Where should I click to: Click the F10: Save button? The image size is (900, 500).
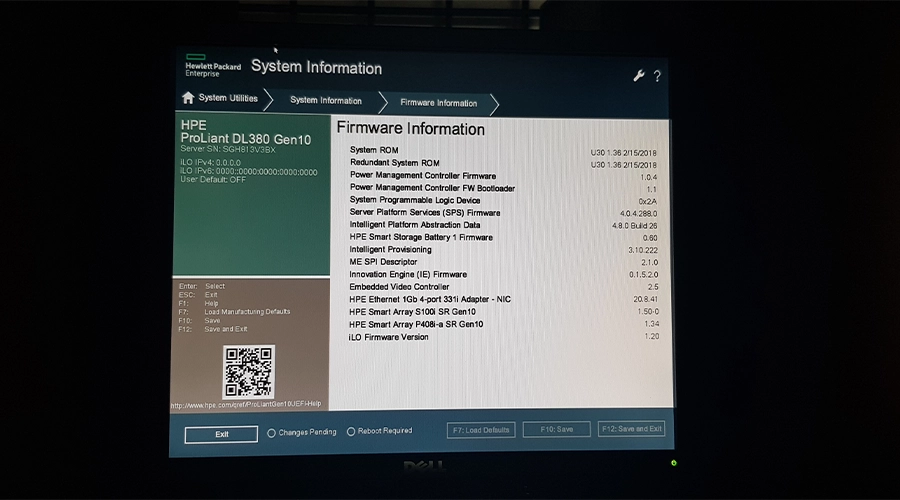pos(556,429)
